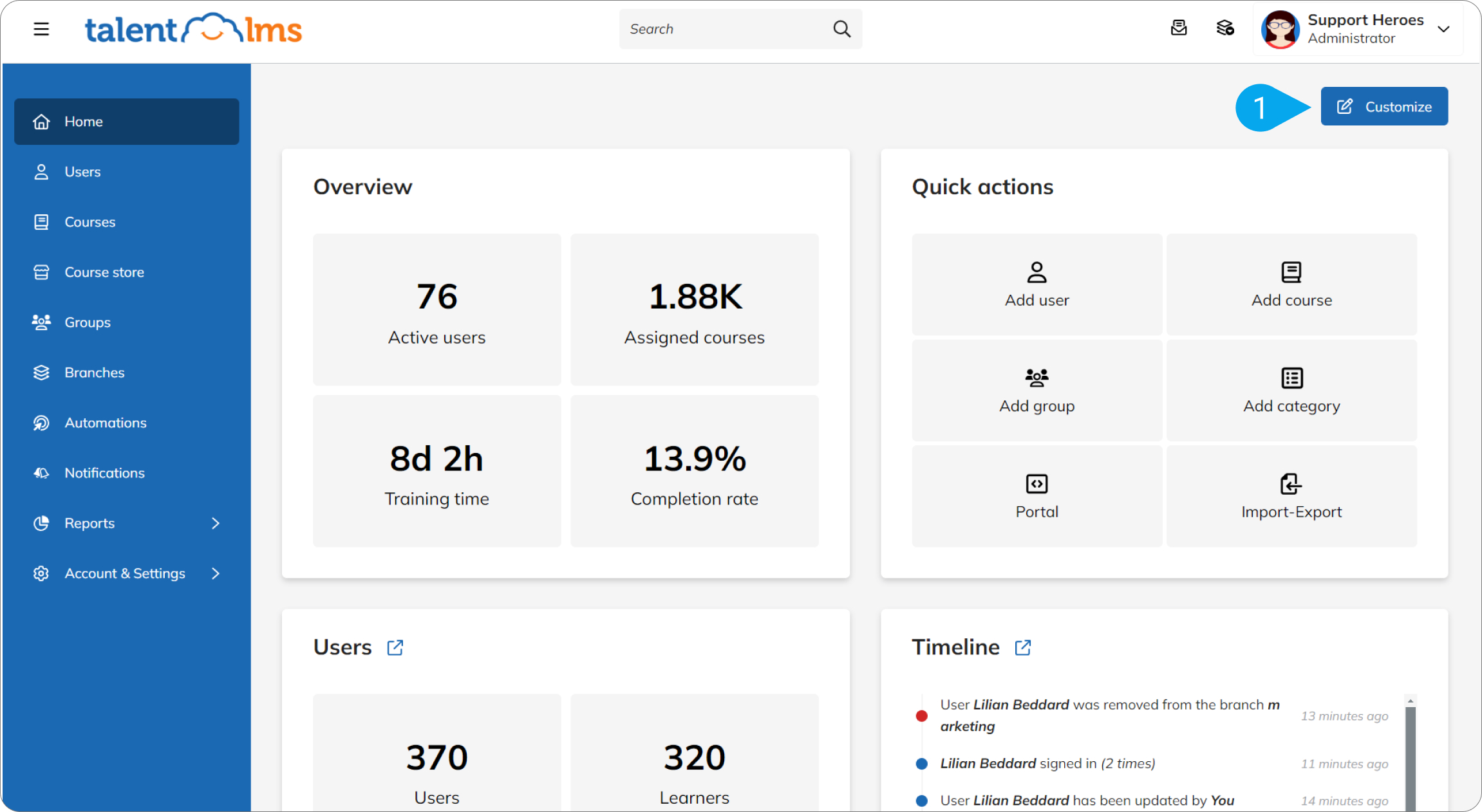Click the branch switcher layers icon

click(1224, 28)
